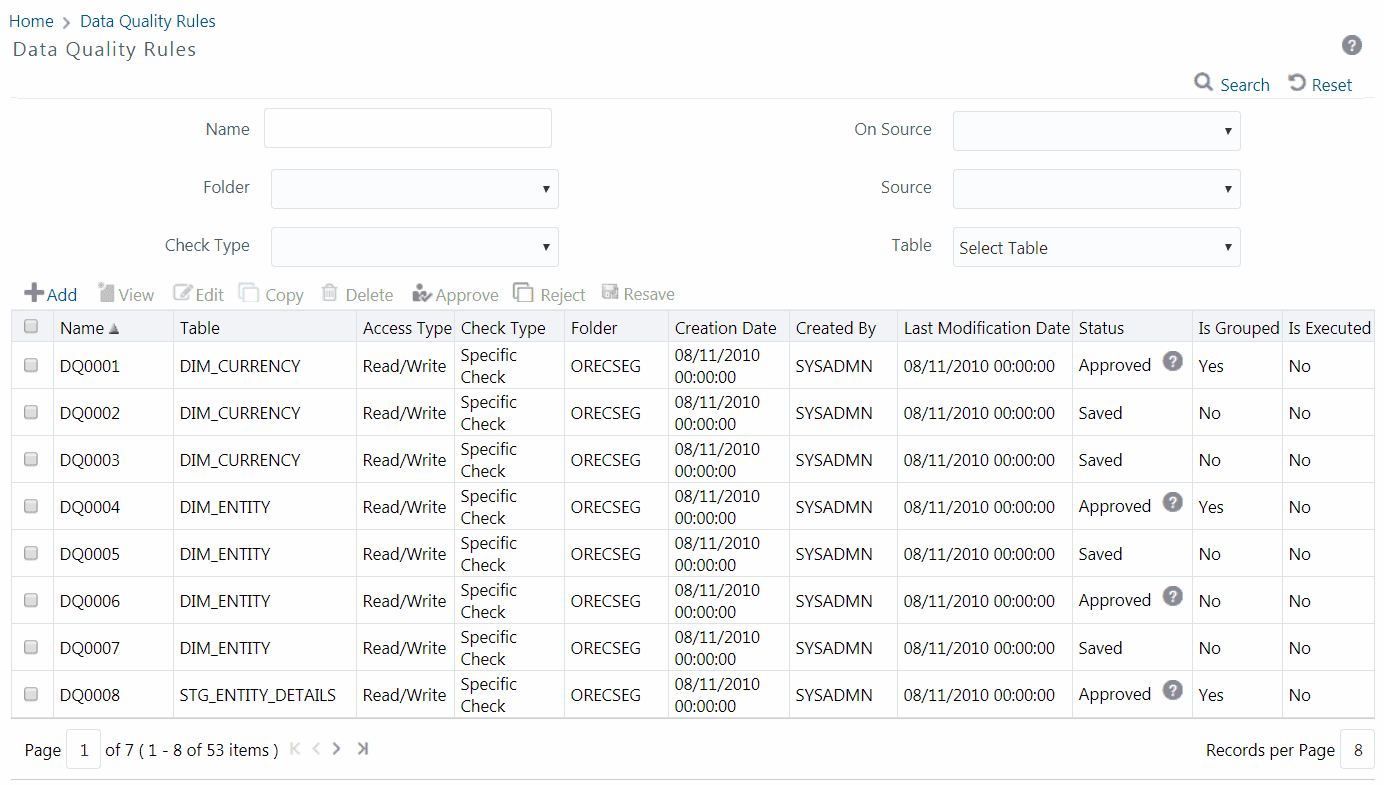Viewport: 1384px width, 785px height.
Task: Click into the Name search field
Action: [x=408, y=128]
